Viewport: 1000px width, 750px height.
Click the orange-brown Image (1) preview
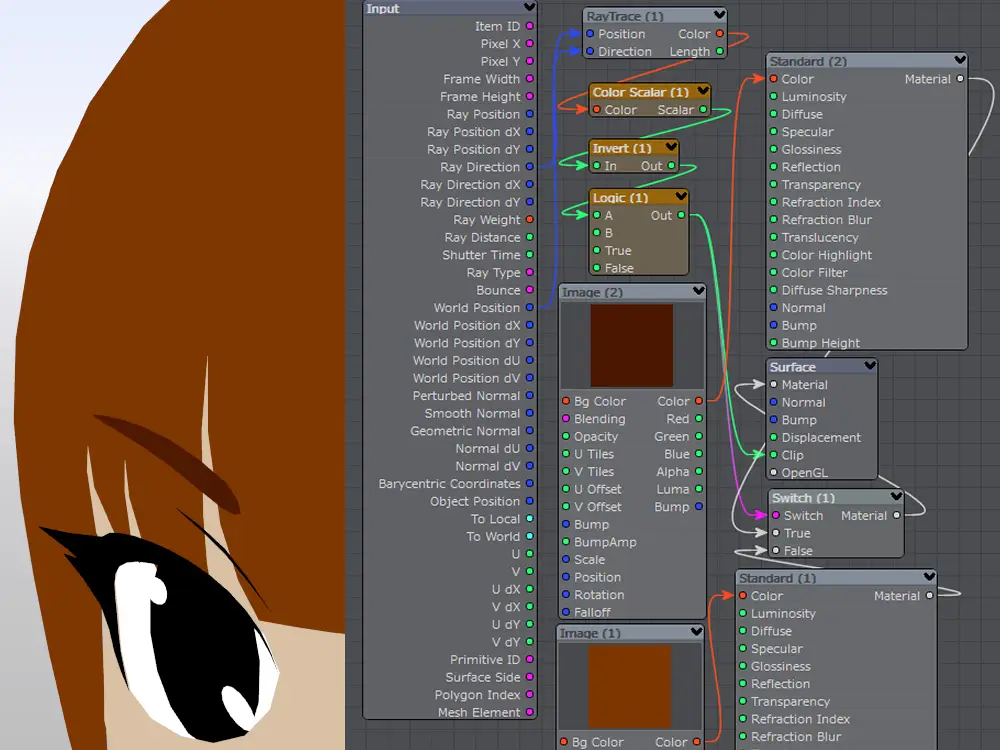coord(629,685)
